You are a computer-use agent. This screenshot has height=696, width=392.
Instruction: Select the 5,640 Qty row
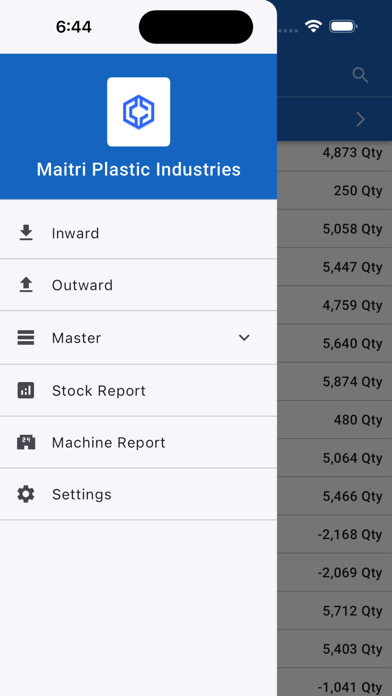point(335,343)
